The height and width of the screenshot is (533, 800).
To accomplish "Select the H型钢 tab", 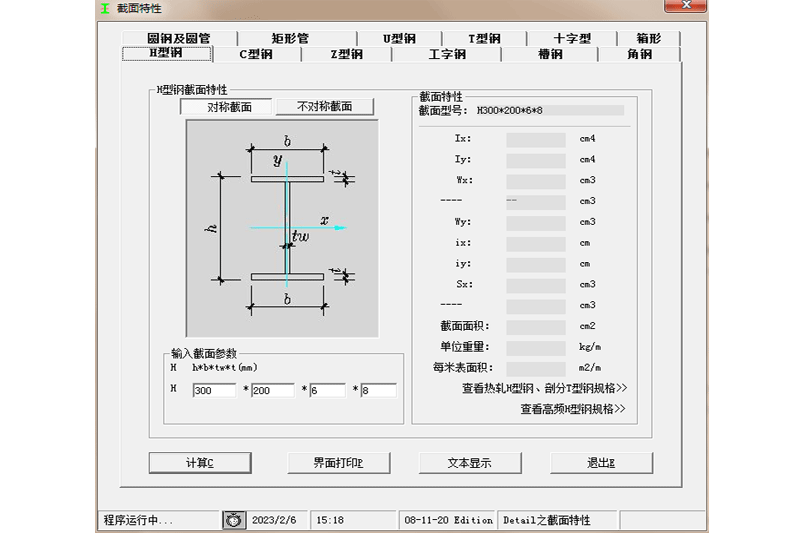I will coord(166,53).
